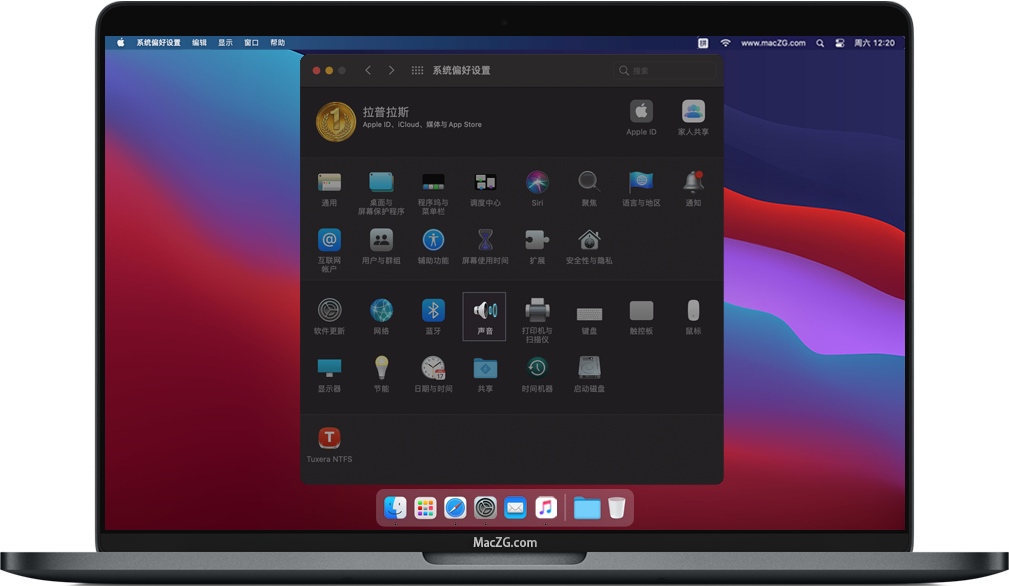Click the back navigation arrow
The image size is (1009, 586).
point(368,71)
